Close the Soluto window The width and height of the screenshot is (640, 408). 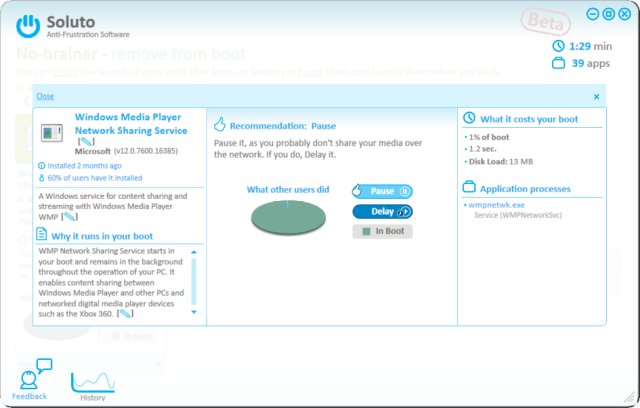click(624, 14)
